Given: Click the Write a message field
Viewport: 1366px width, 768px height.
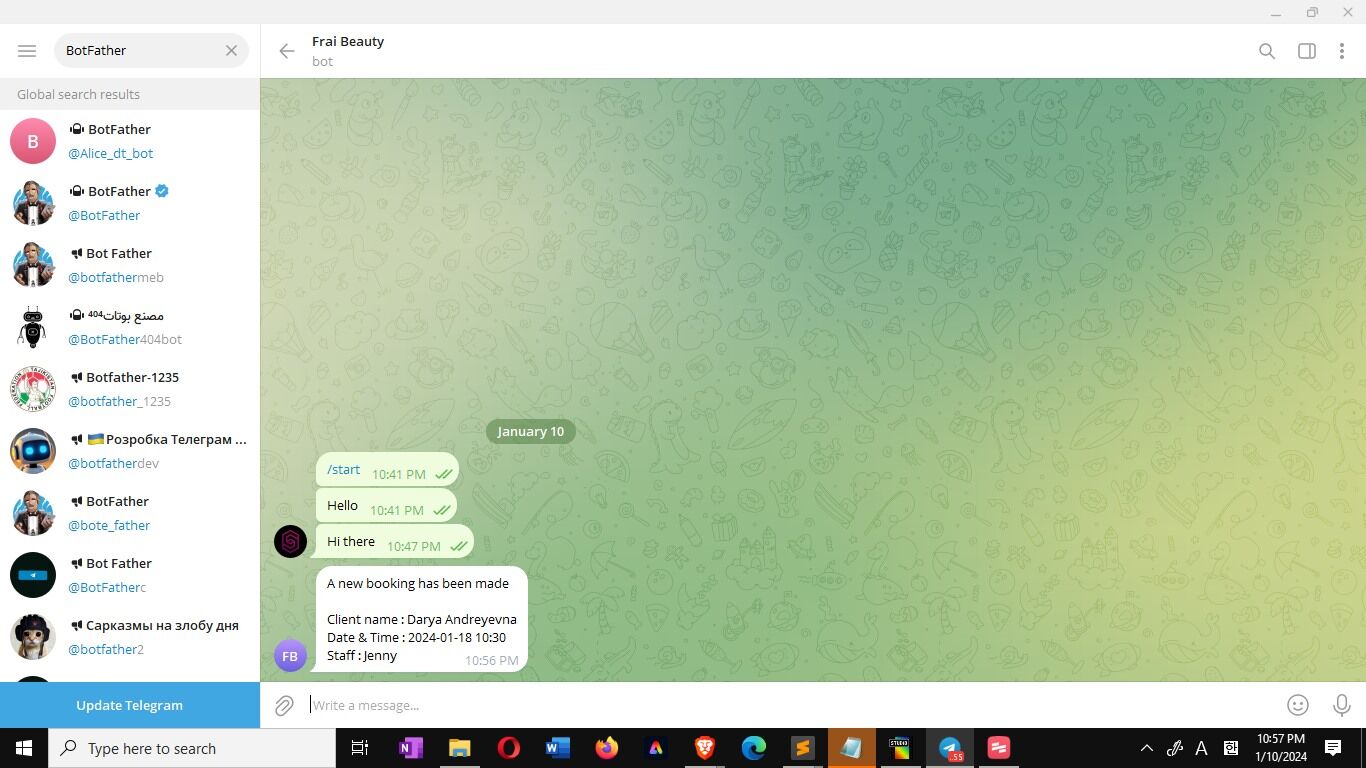Looking at the screenshot, I should [x=790, y=705].
